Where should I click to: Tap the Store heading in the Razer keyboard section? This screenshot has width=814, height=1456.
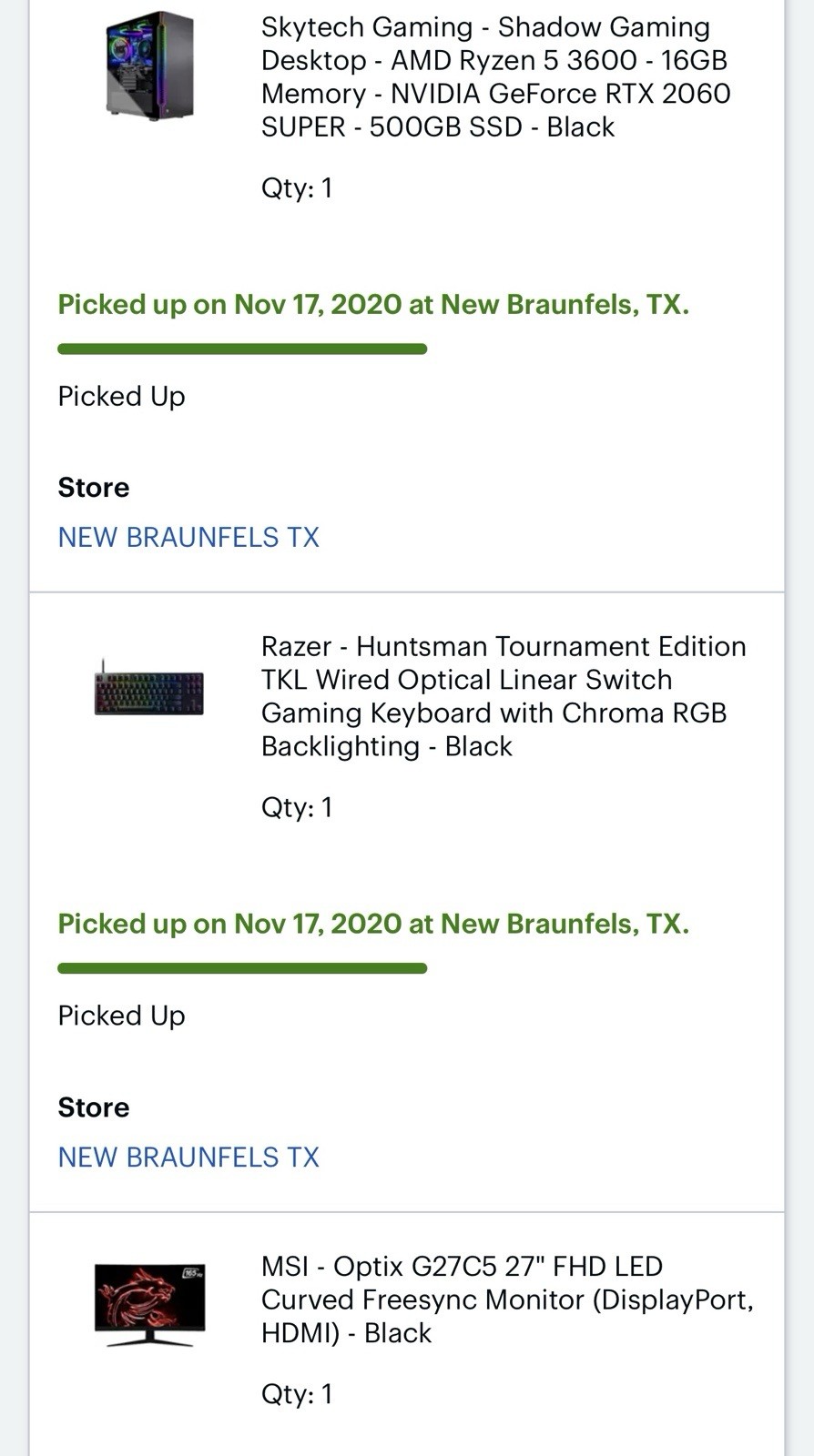tap(94, 1107)
